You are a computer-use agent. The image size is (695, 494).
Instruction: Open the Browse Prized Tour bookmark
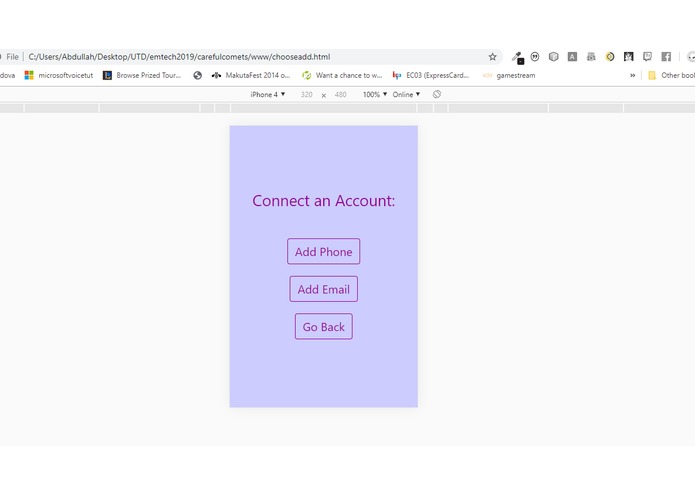[x=142, y=75]
